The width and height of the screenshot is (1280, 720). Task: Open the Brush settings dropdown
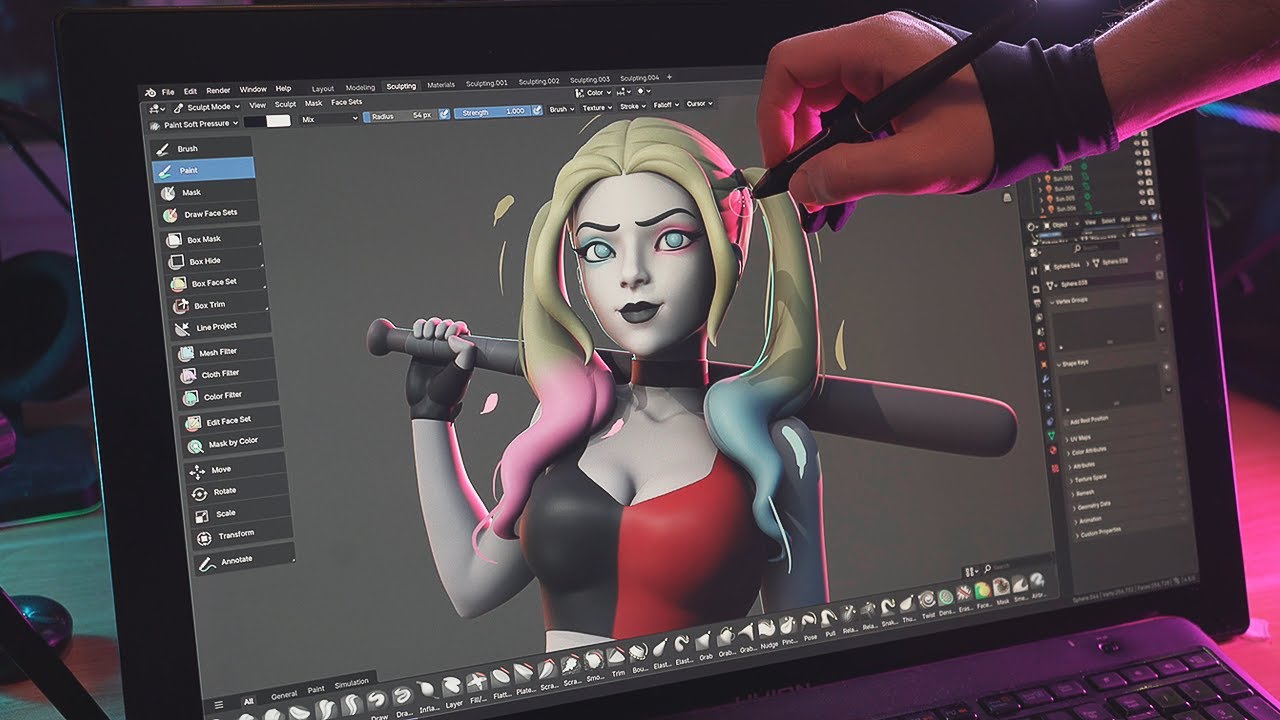click(x=561, y=109)
